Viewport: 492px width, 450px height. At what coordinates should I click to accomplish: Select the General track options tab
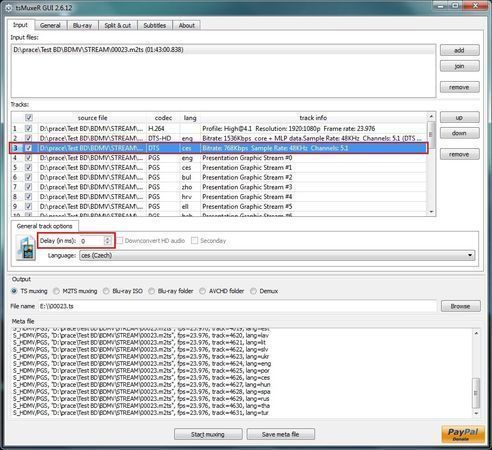(x=45, y=226)
